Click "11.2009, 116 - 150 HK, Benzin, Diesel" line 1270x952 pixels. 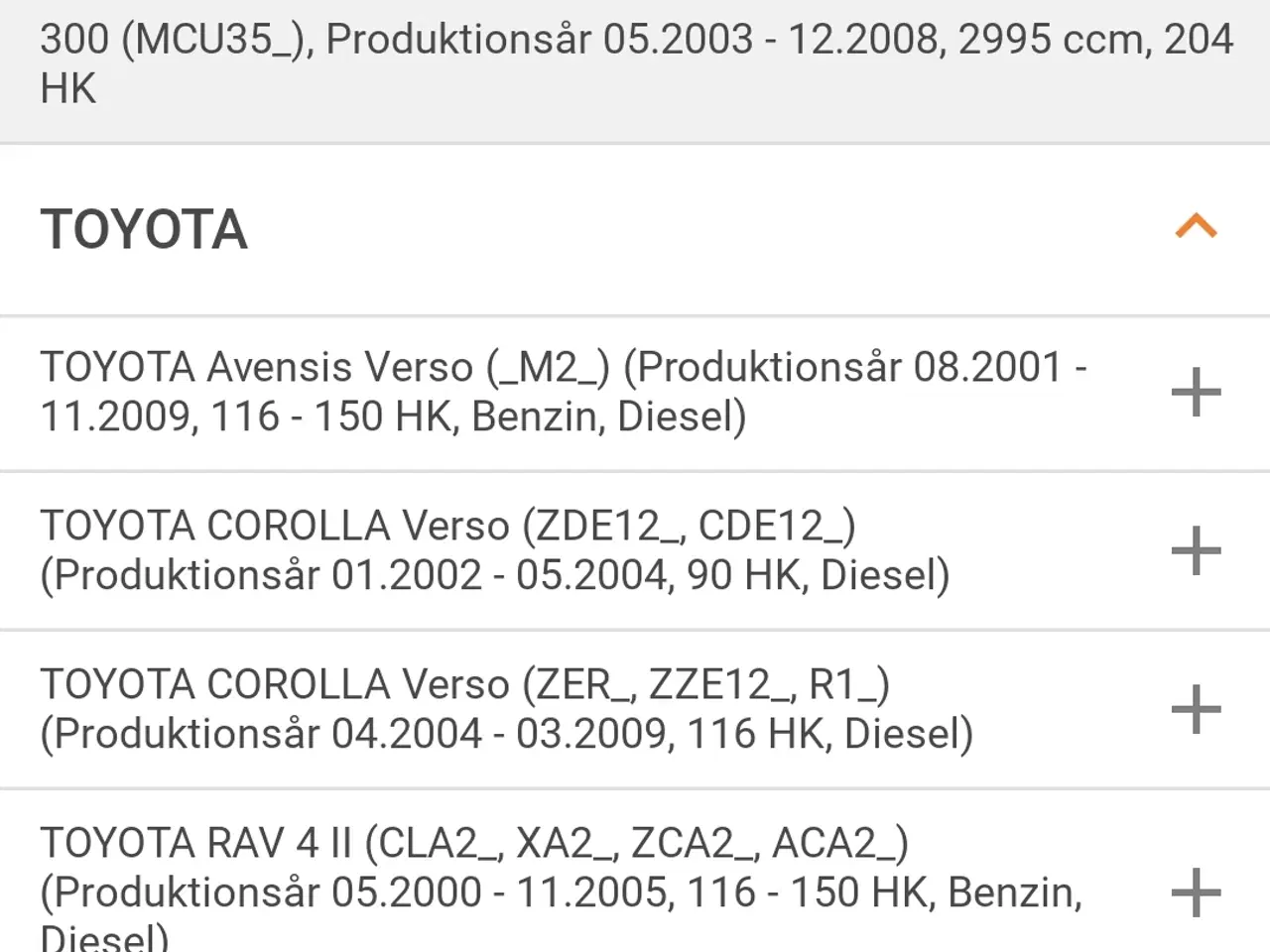point(393,416)
